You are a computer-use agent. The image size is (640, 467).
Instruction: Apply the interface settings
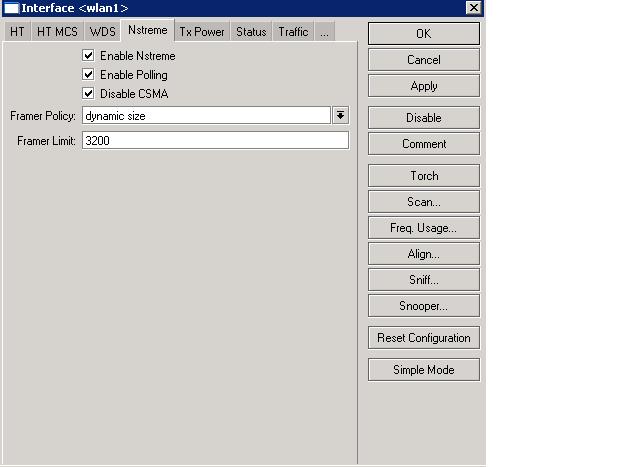pyautogui.click(x=424, y=86)
